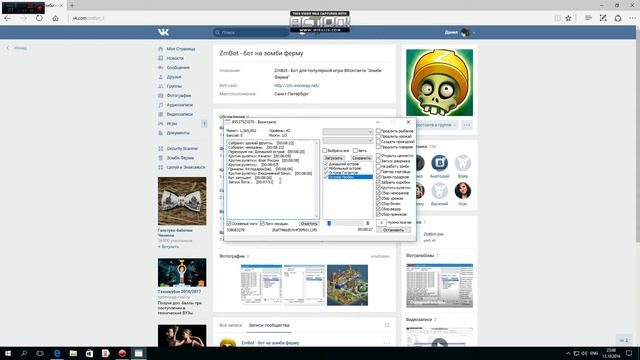Screen dimensions: 640x360
Task: Open Windows Start menu
Action: click(8, 353)
